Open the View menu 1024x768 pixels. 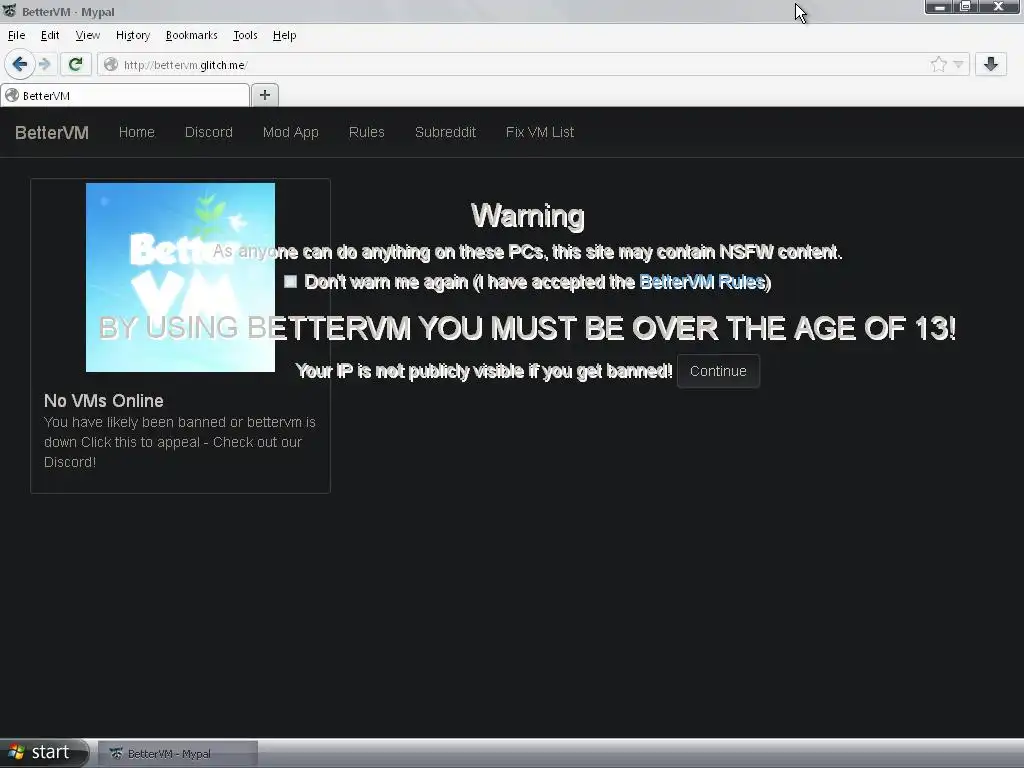[88, 35]
